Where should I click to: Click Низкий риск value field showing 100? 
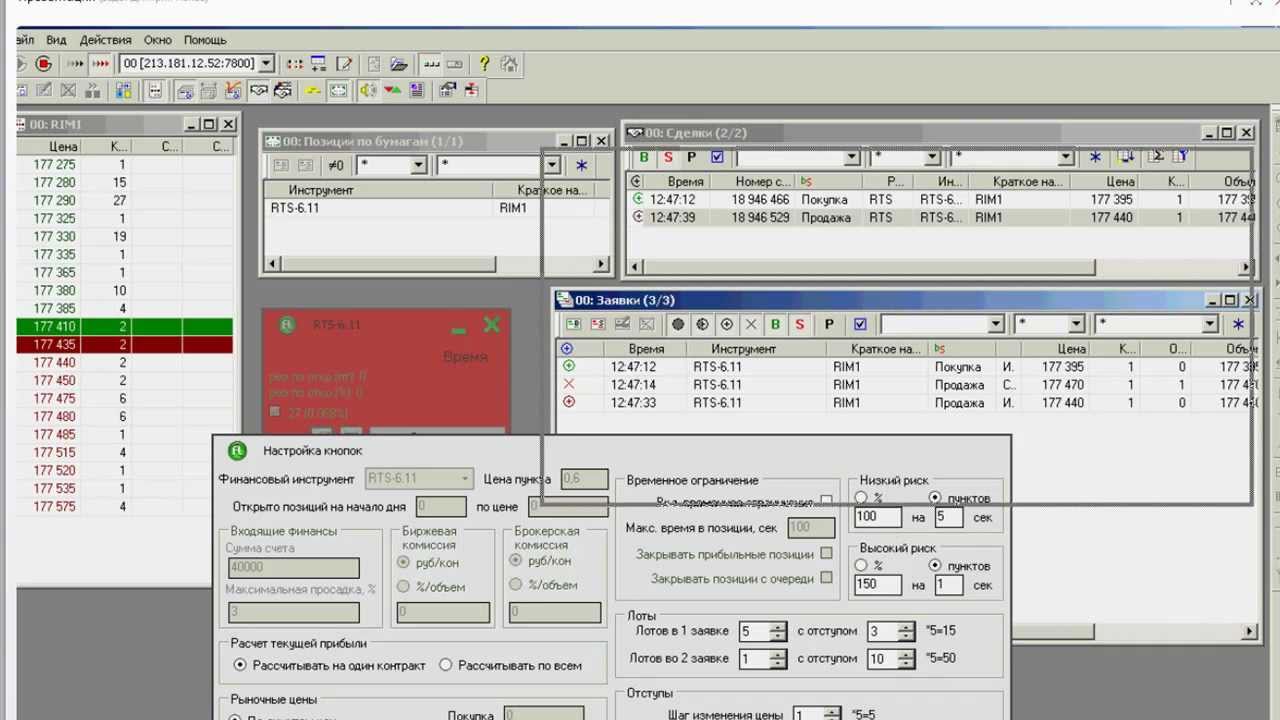[878, 517]
